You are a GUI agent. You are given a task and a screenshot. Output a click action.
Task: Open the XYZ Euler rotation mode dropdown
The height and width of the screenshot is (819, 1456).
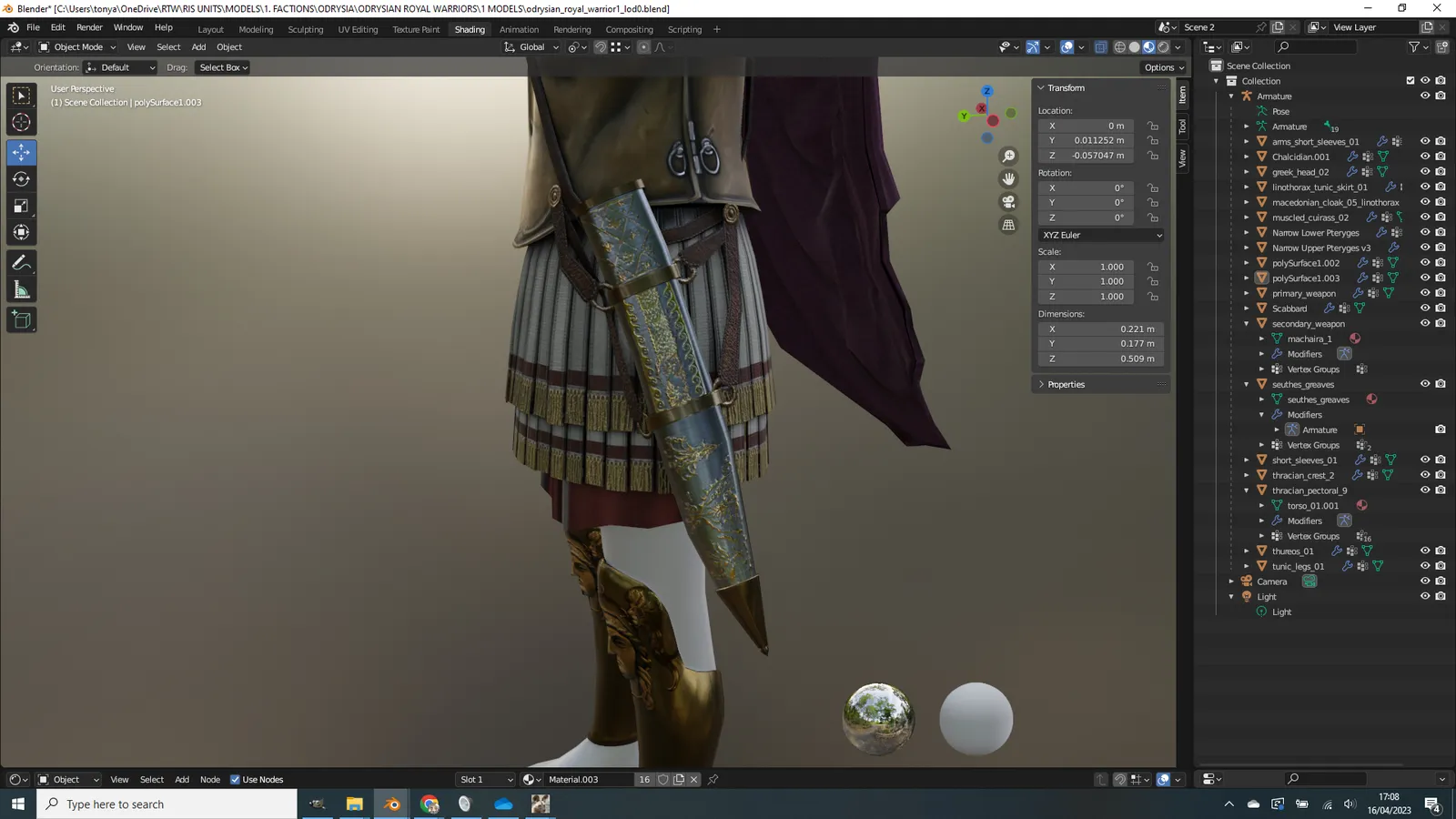coord(1101,235)
